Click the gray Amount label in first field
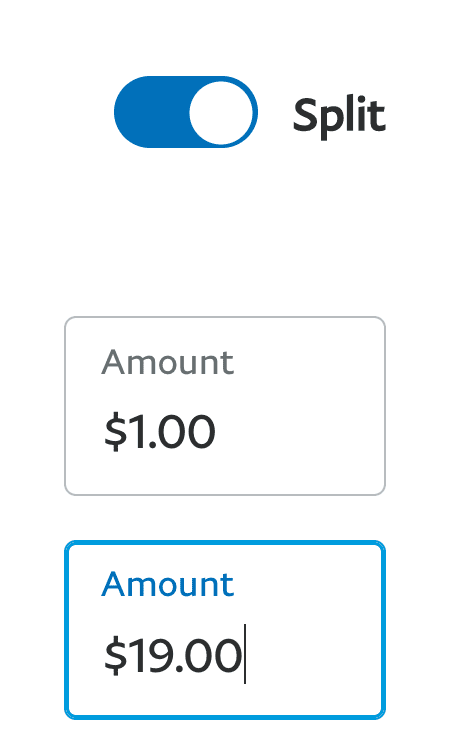The height and width of the screenshot is (754, 450). click(x=168, y=362)
